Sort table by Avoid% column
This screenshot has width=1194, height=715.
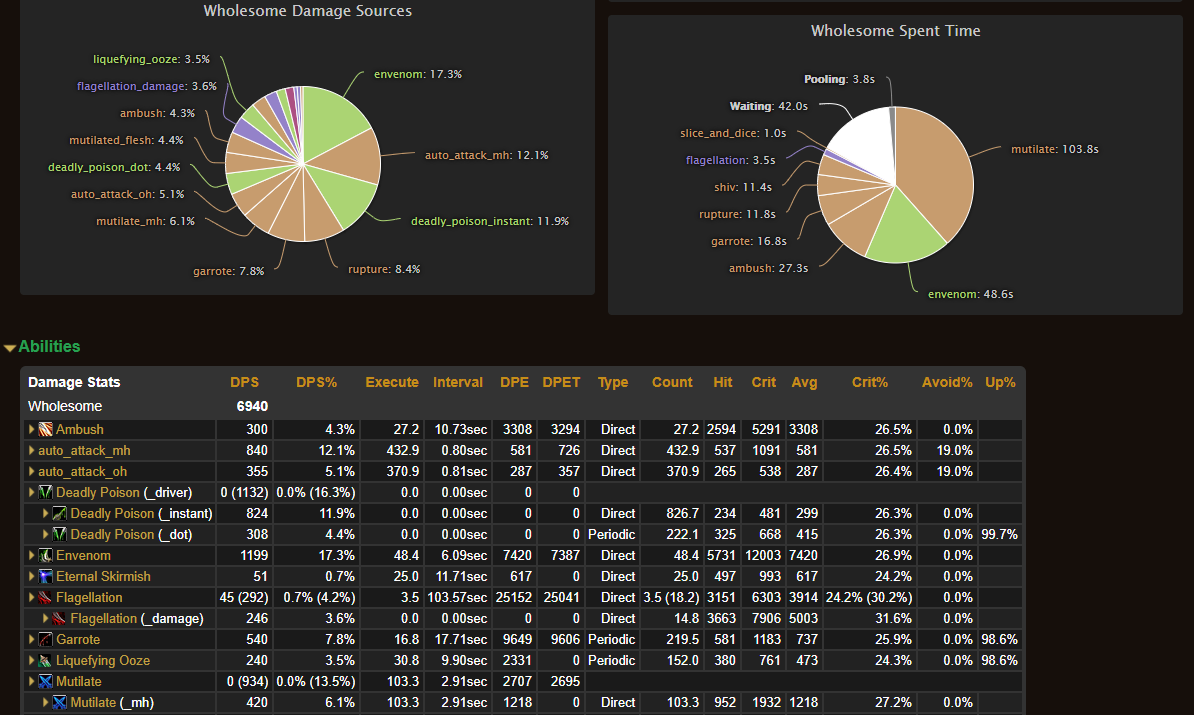click(947, 382)
